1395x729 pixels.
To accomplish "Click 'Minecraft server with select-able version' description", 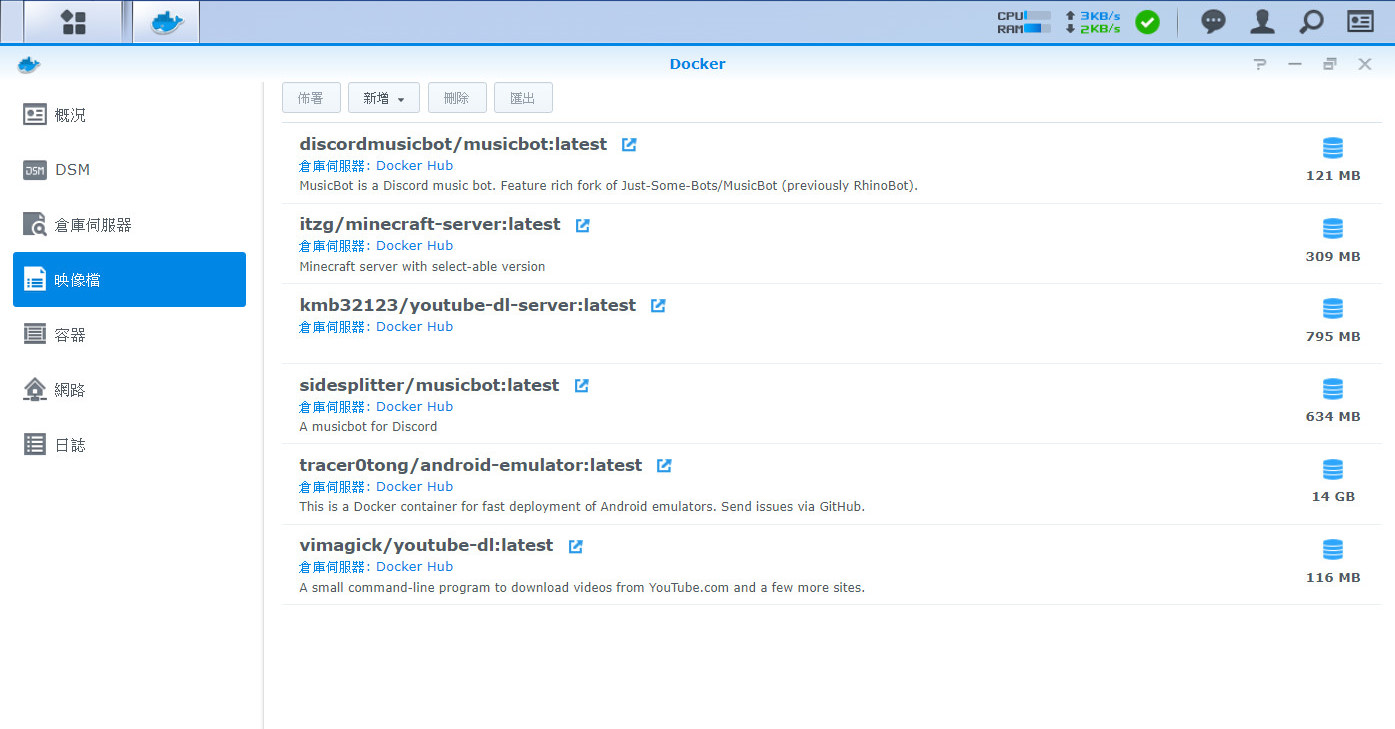I will 422,267.
